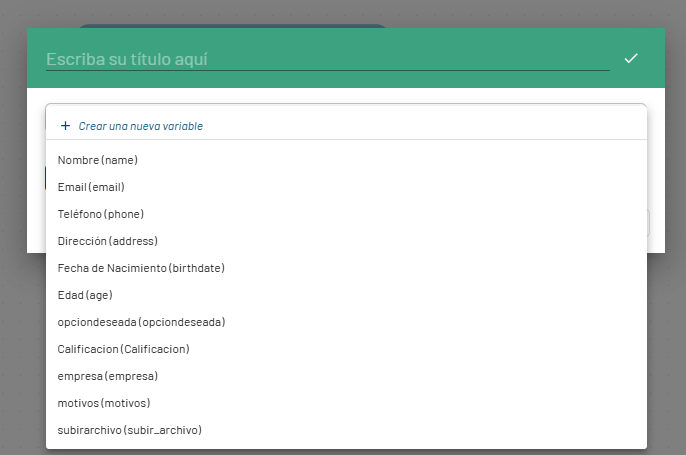Click the 'Escriba su título aquí' title field

coord(326,59)
